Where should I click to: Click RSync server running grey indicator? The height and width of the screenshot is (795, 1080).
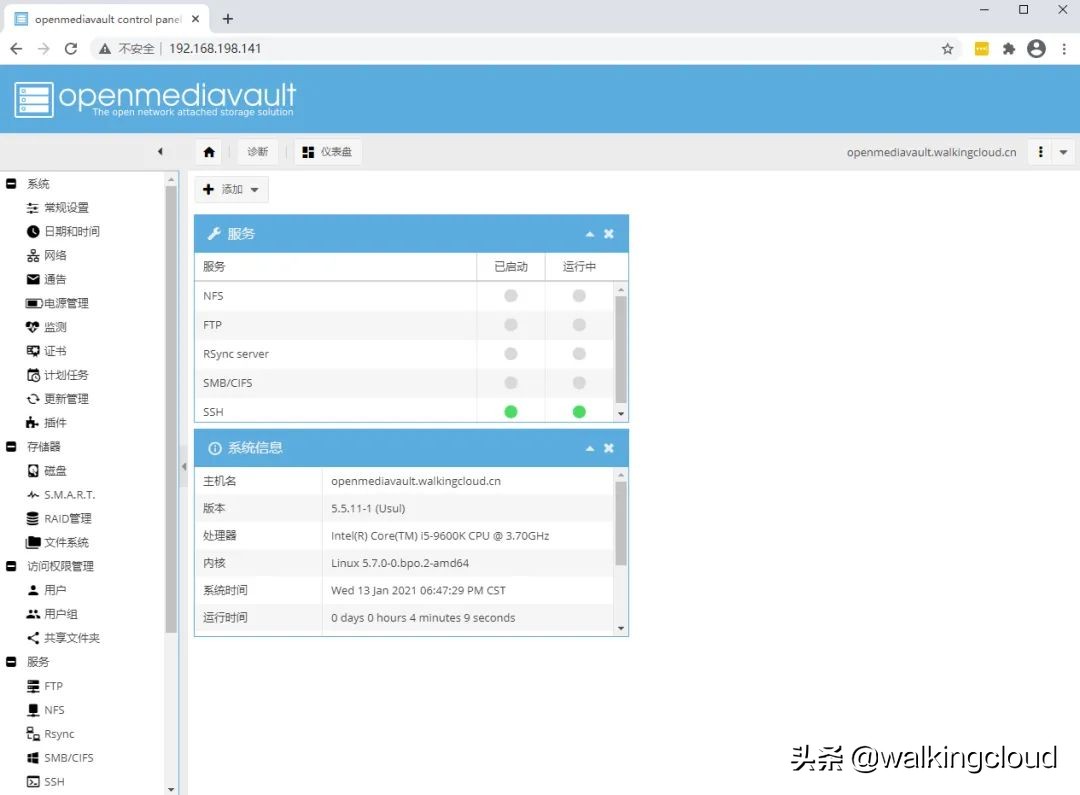[x=579, y=353]
